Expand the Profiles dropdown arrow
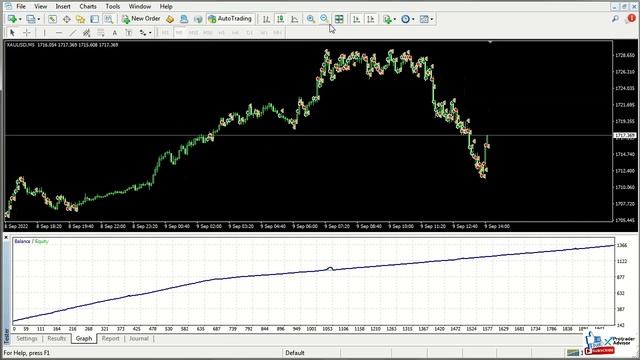This screenshot has width=640, height=360. point(39,19)
